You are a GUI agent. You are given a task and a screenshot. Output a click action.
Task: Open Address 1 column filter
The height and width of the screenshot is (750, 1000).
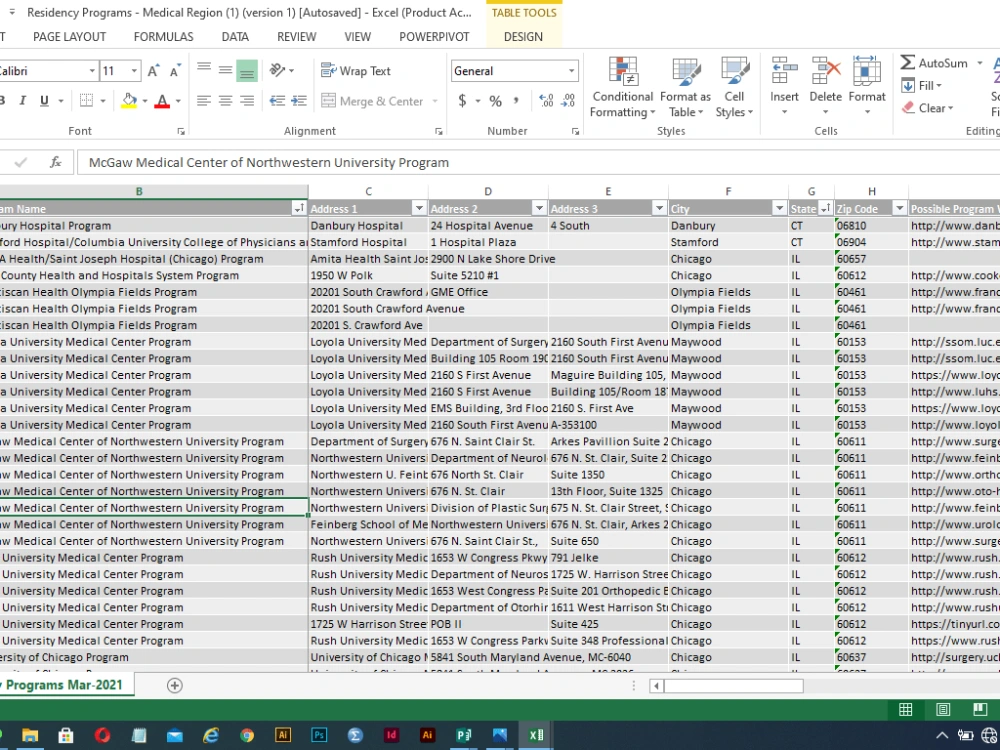[x=419, y=209]
